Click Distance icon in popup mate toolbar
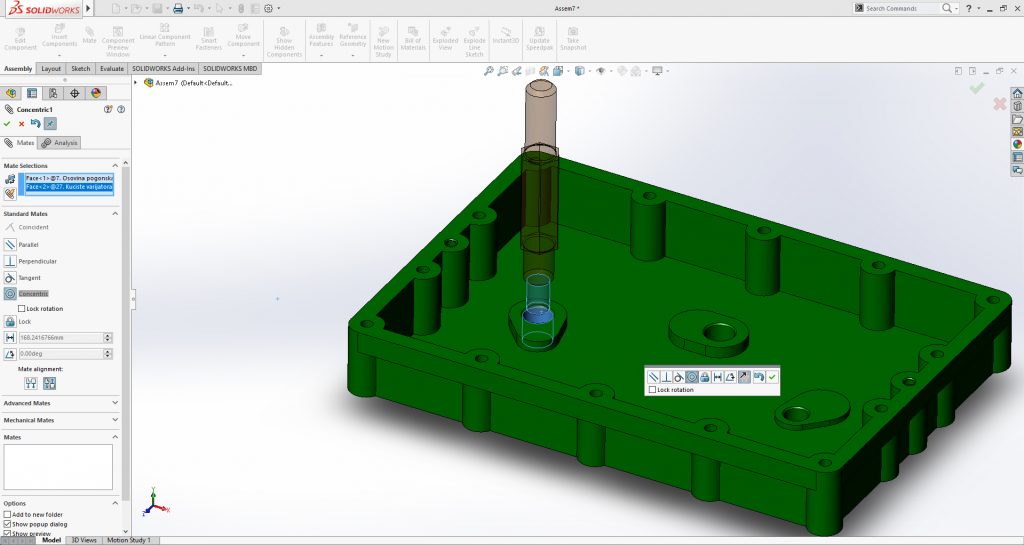Viewport: 1024px width, 545px height. pyautogui.click(x=718, y=377)
